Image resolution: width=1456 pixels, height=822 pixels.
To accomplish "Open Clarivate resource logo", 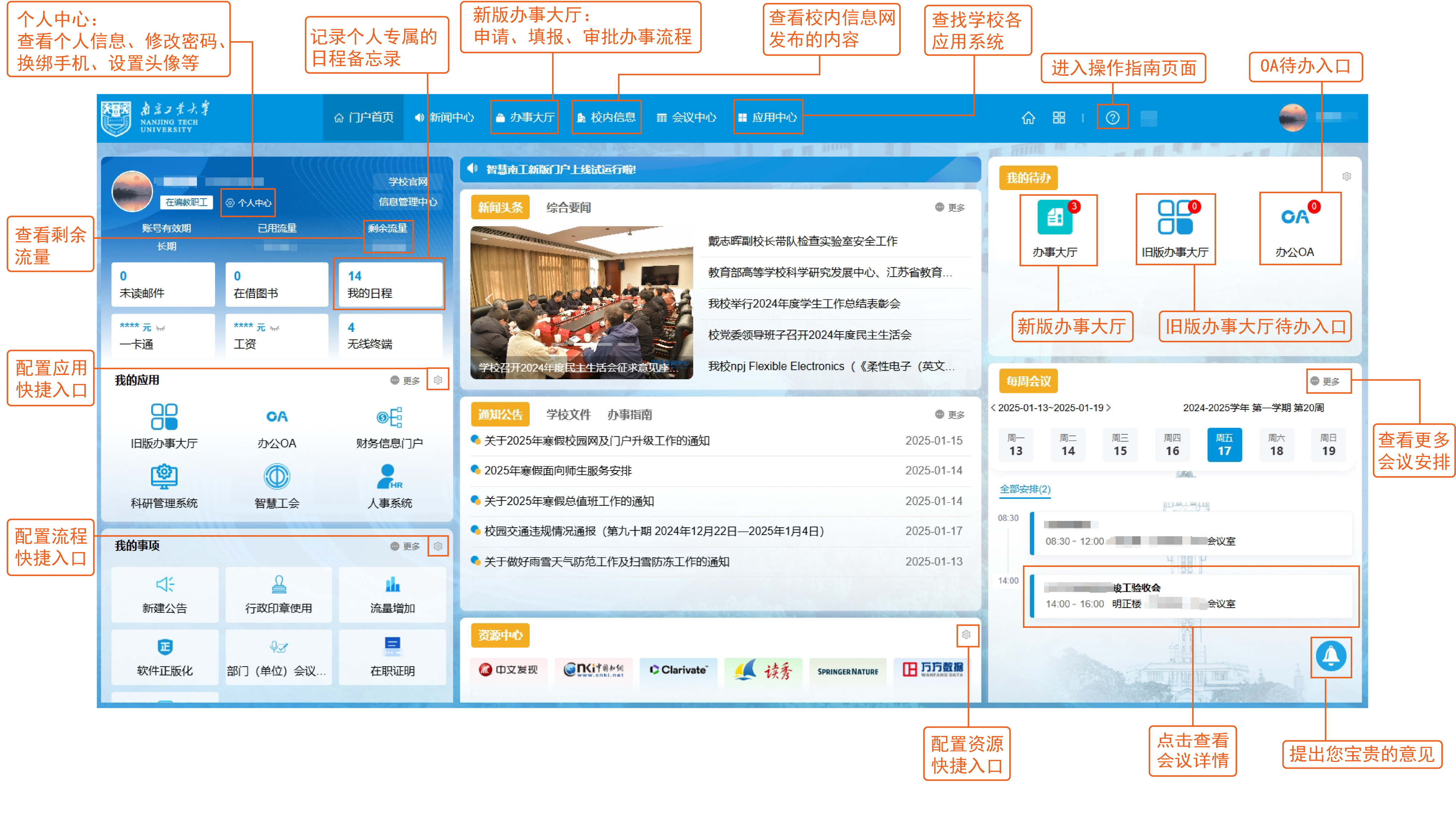I will point(678,670).
